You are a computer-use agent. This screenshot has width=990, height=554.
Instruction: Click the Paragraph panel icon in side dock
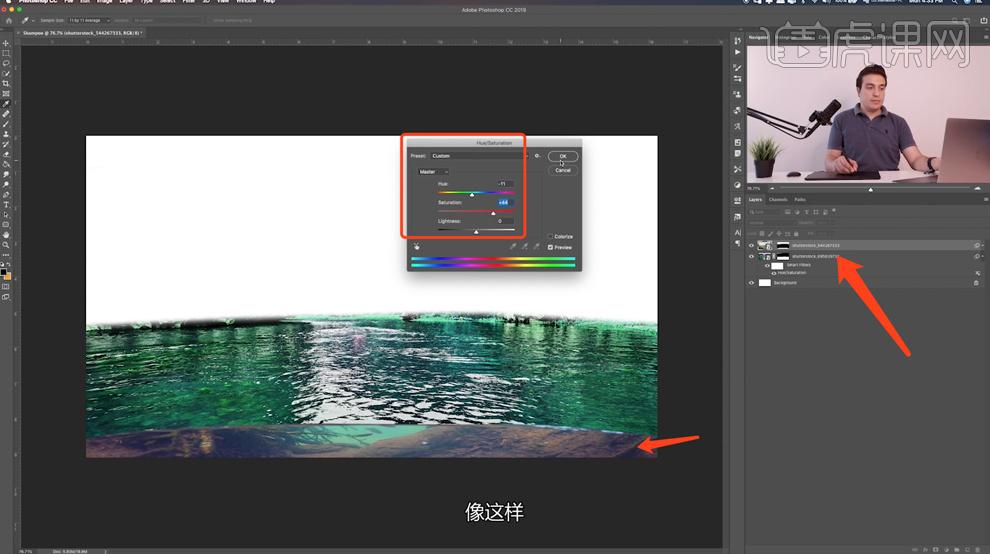pyautogui.click(x=737, y=243)
